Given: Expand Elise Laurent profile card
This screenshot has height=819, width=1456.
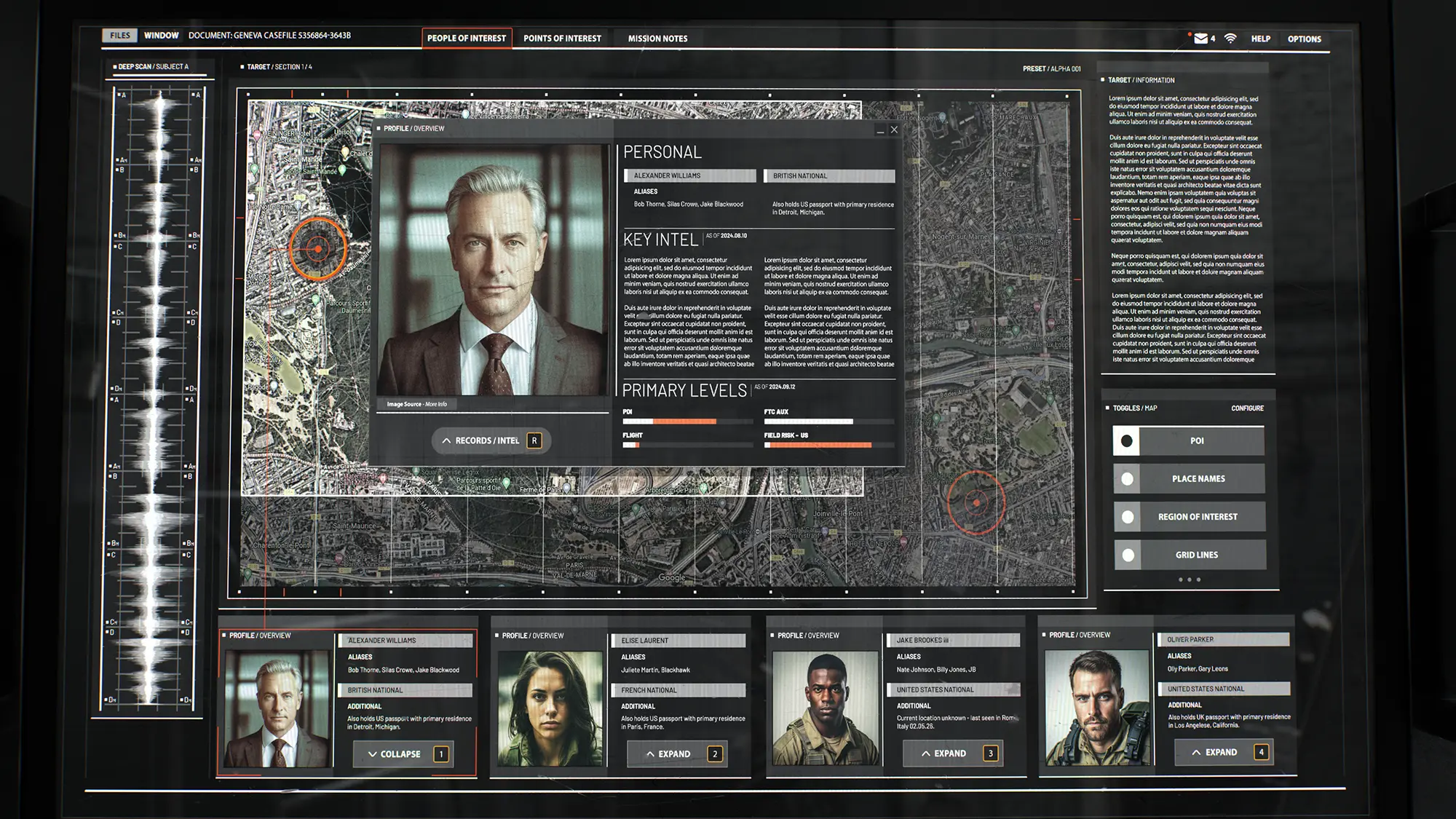Looking at the screenshot, I should click(x=677, y=754).
